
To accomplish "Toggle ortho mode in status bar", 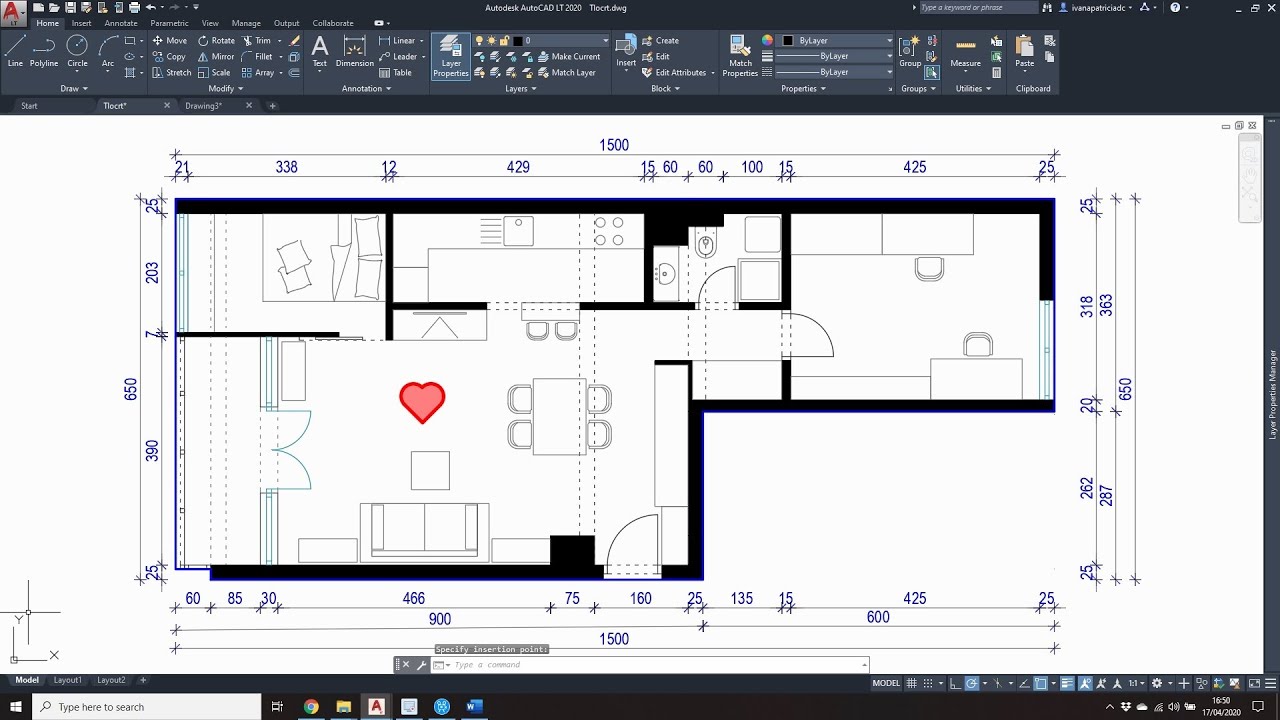I will [955, 684].
